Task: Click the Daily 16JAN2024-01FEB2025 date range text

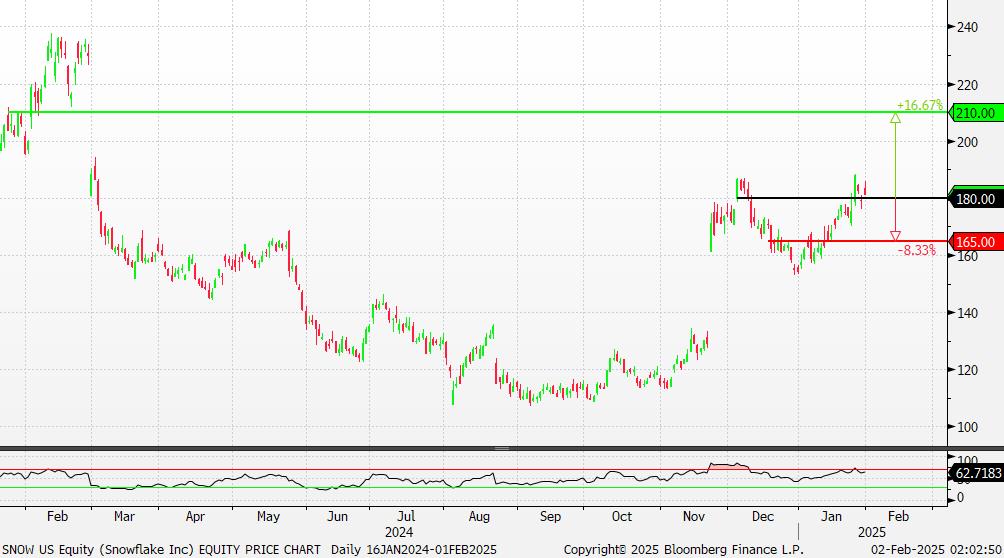Action: pos(414,550)
